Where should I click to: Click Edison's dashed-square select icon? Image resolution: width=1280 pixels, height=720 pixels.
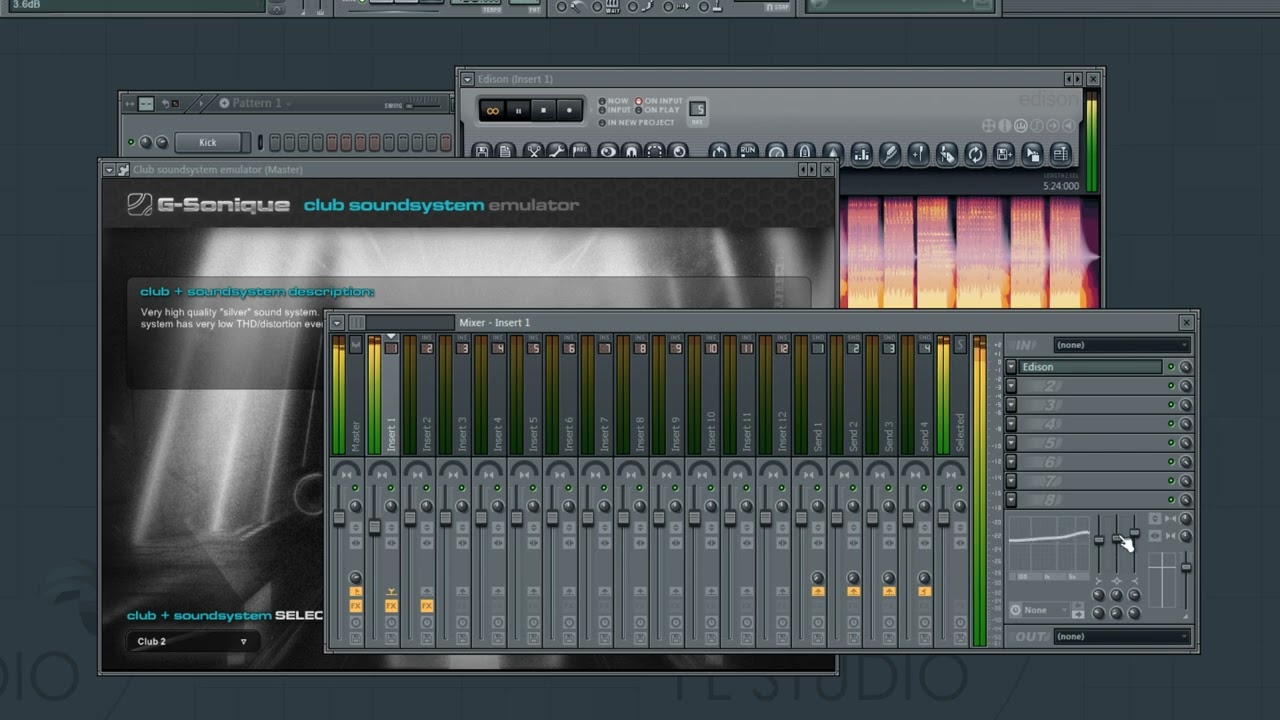tap(655, 152)
